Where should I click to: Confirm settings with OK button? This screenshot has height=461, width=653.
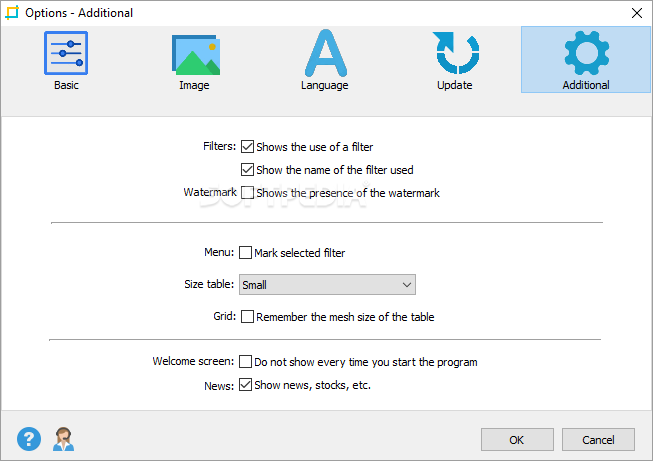pyautogui.click(x=517, y=439)
